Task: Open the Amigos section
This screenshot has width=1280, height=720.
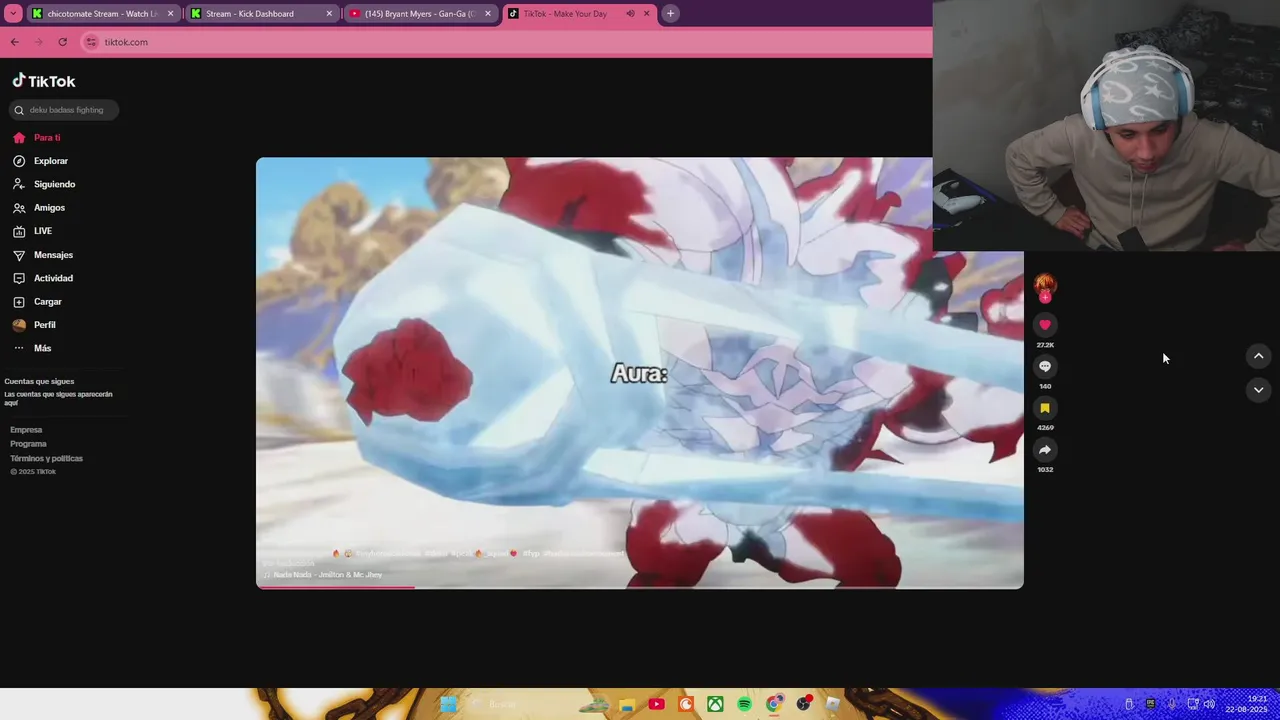Action: [x=49, y=208]
